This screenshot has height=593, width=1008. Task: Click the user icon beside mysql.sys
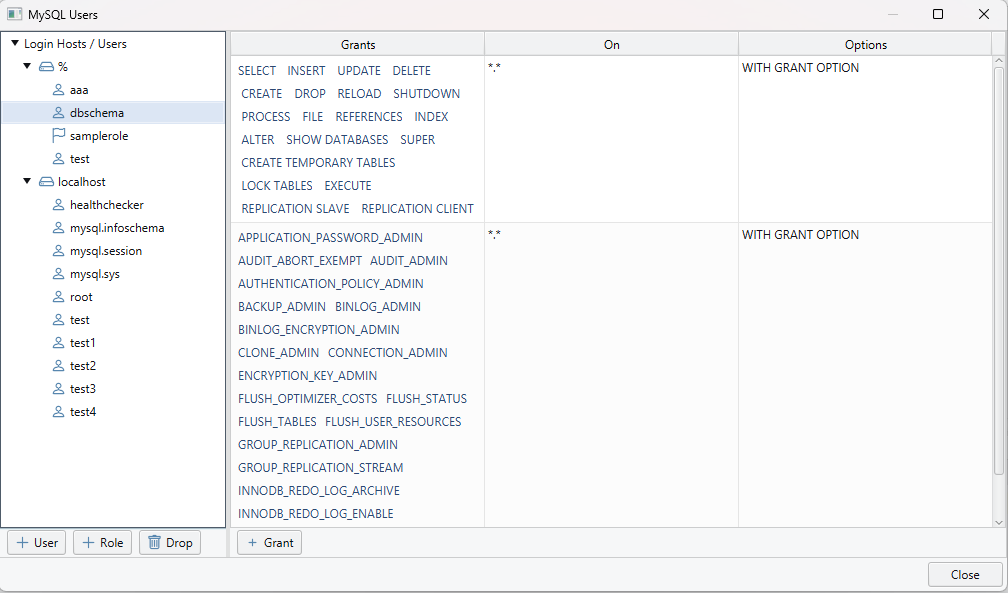[58, 274]
